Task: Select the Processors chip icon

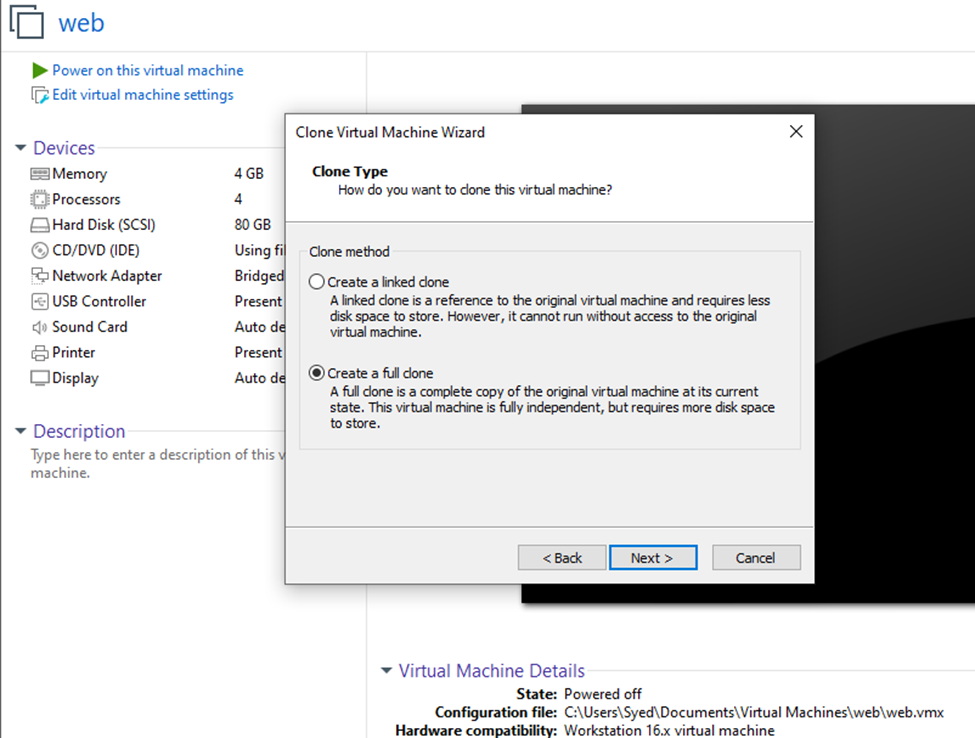Action: [40, 199]
